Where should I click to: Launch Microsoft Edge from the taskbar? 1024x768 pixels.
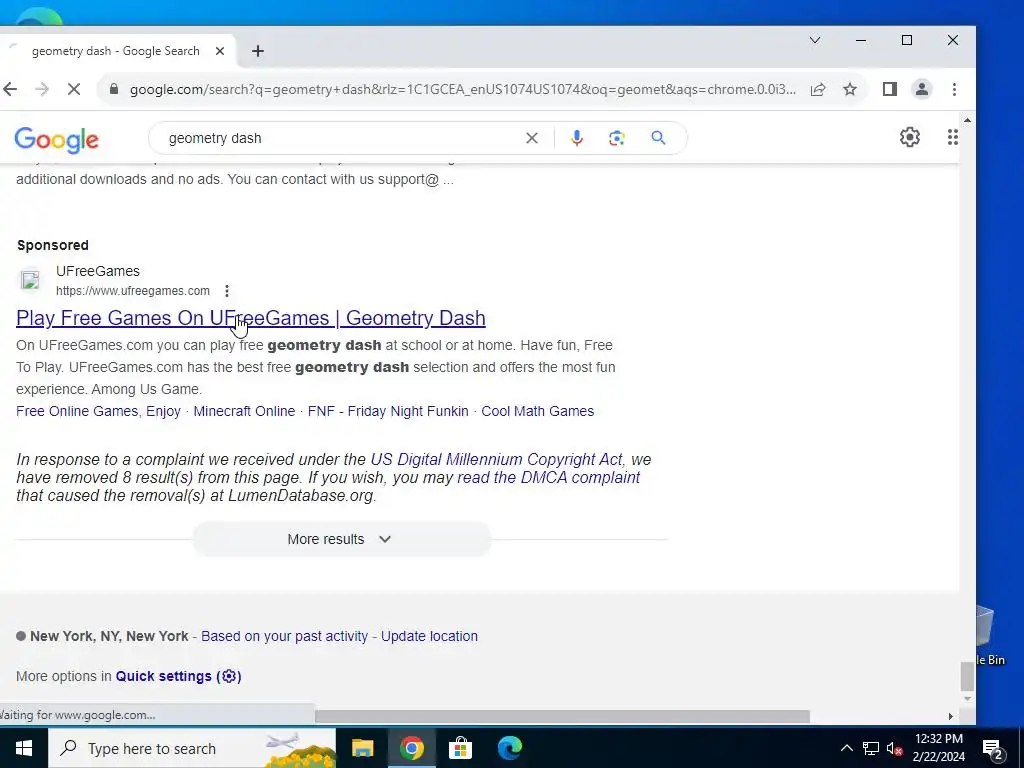pos(509,748)
